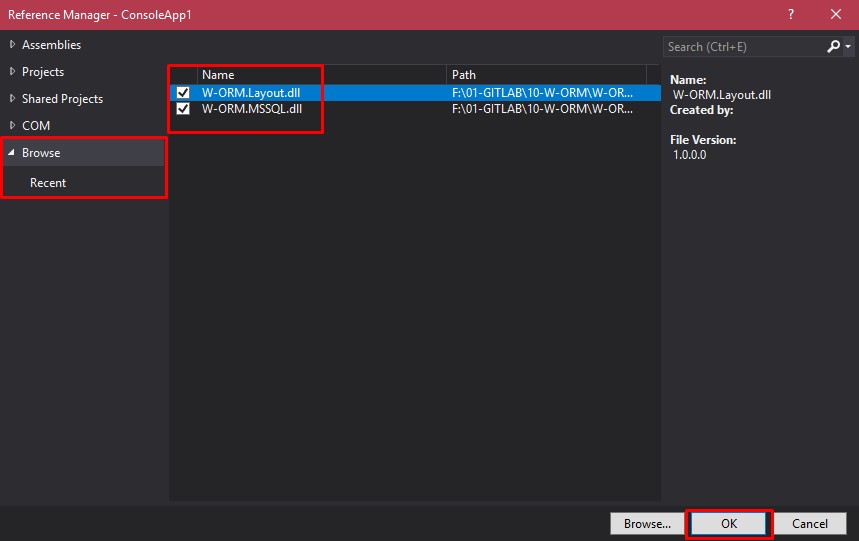Toggle the header select-all checkbox
The image size is (859, 541).
click(x=183, y=75)
